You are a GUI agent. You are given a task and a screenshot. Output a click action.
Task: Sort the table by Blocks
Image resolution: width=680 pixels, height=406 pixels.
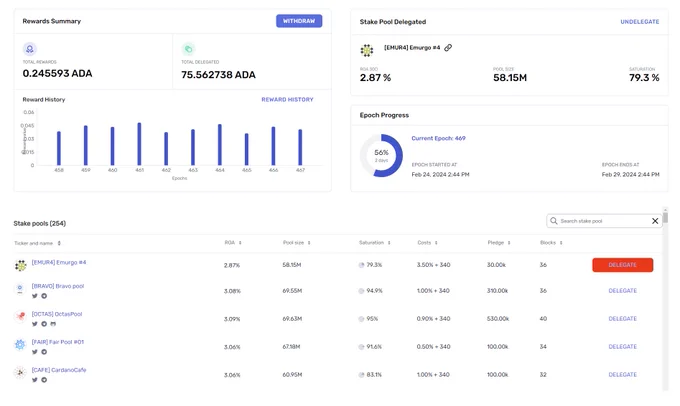point(551,243)
